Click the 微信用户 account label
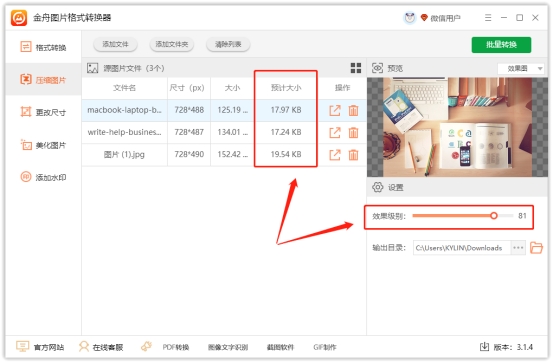The width and height of the screenshot is (553, 364). point(445,18)
